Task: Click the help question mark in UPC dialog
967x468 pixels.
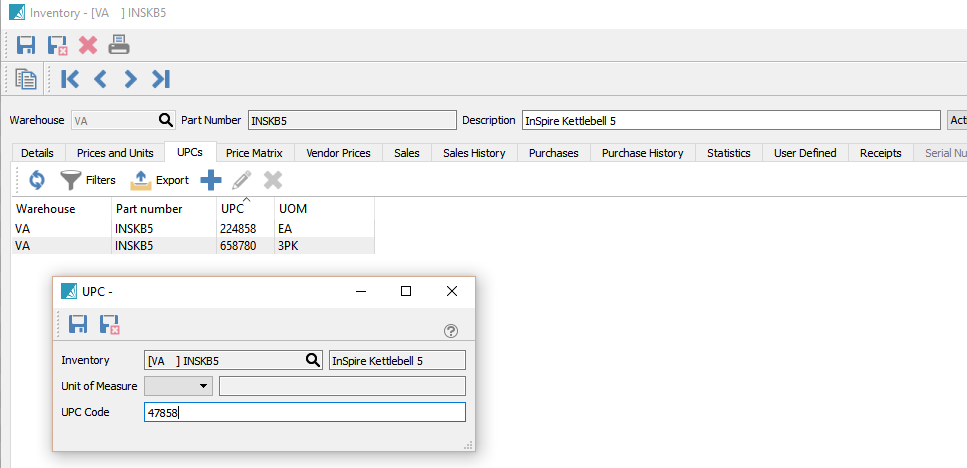Action: [451, 331]
